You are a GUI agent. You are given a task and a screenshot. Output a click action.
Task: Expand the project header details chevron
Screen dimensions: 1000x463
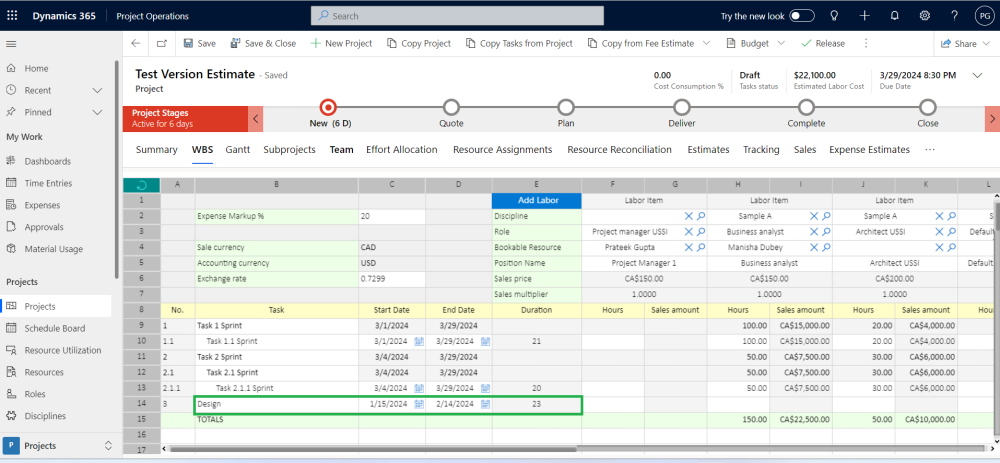[x=977, y=75]
